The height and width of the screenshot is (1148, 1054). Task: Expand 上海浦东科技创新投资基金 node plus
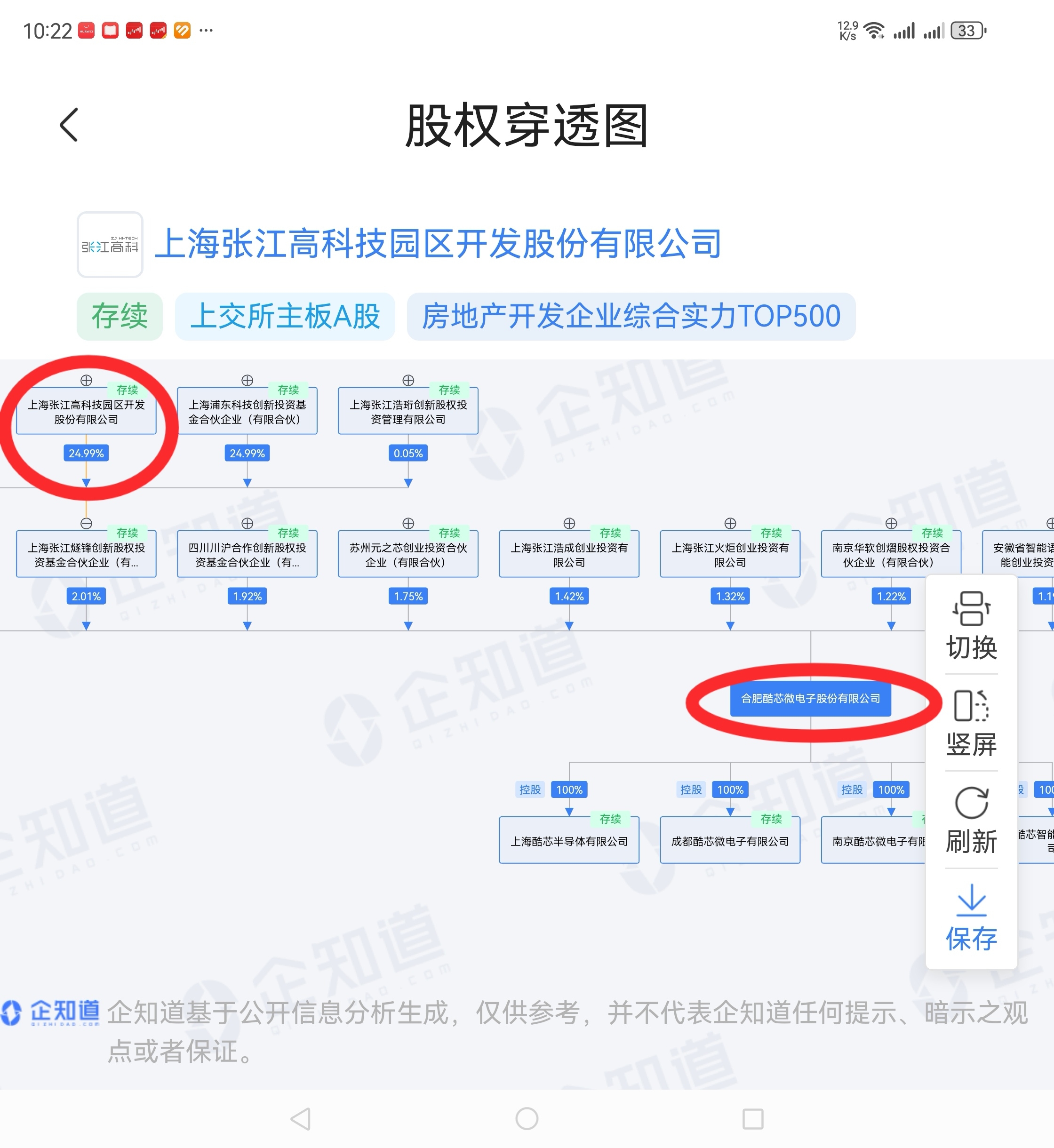pyautogui.click(x=247, y=380)
